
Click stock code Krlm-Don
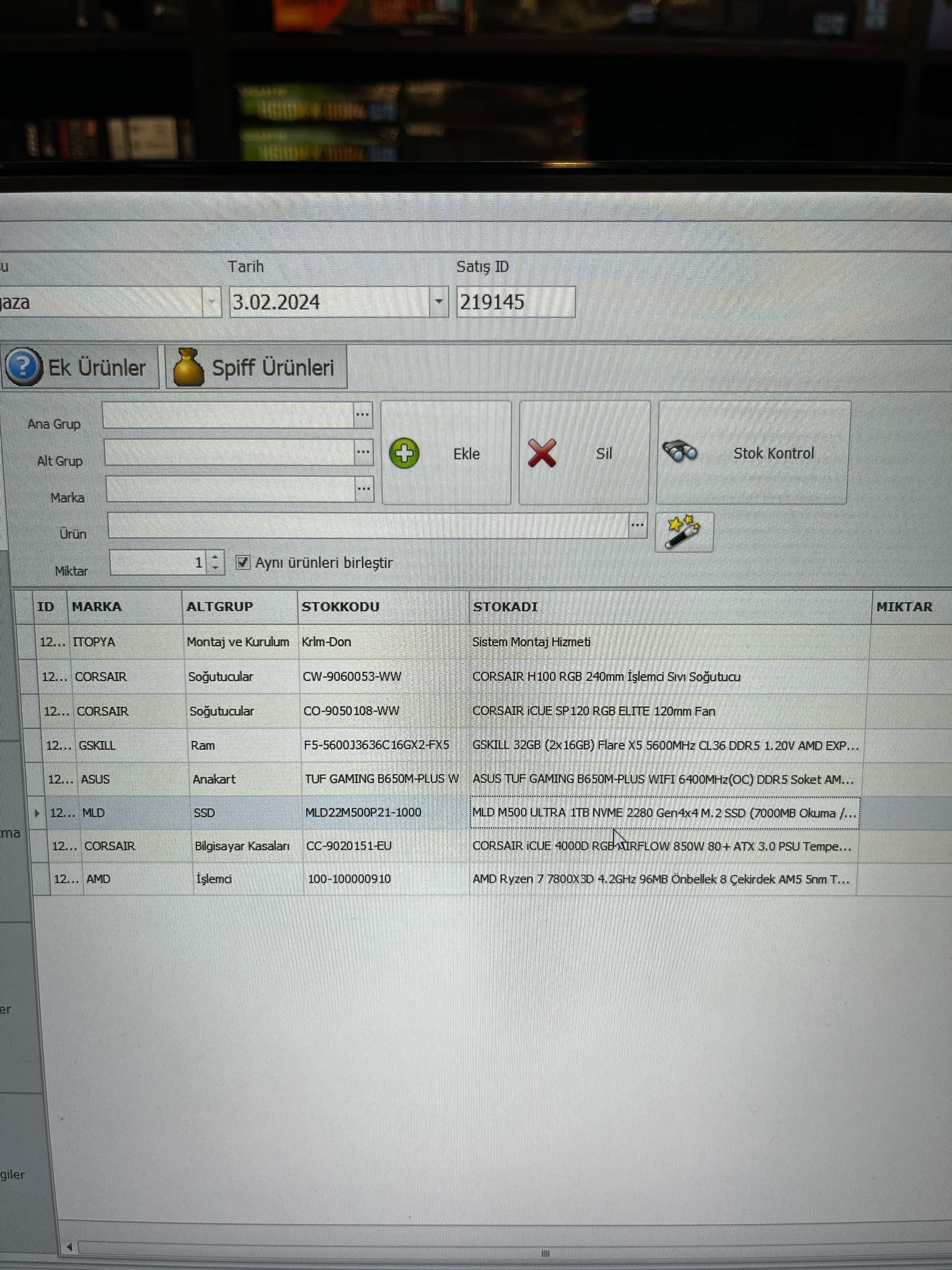(327, 642)
